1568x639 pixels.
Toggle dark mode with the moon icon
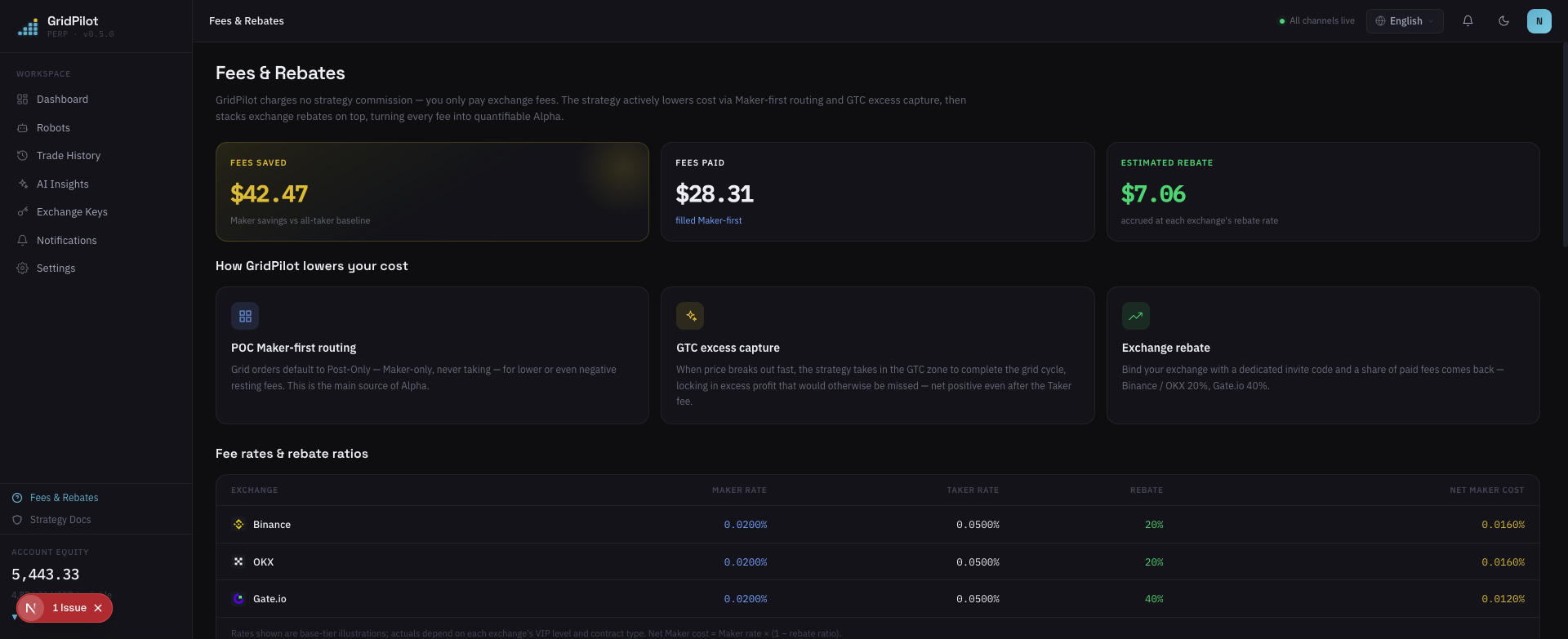click(1503, 21)
